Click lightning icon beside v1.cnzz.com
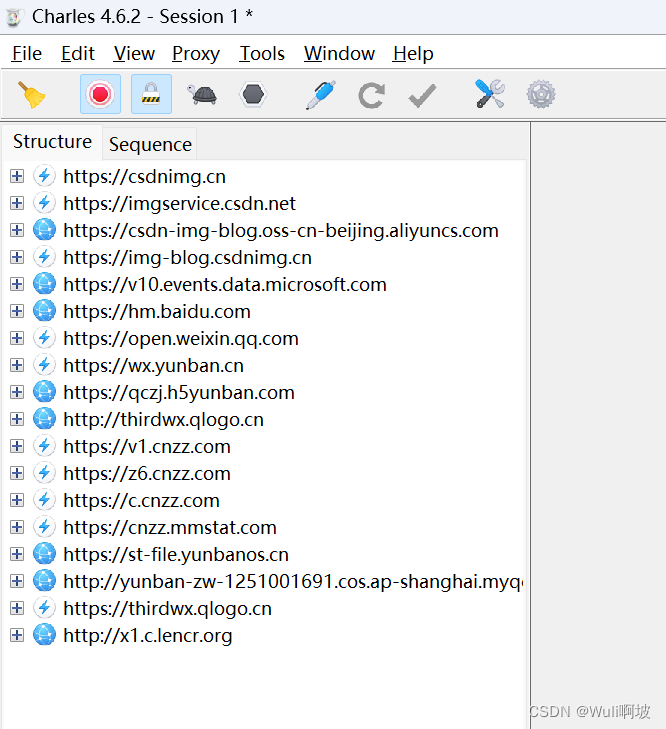The image size is (666, 729). (44, 446)
